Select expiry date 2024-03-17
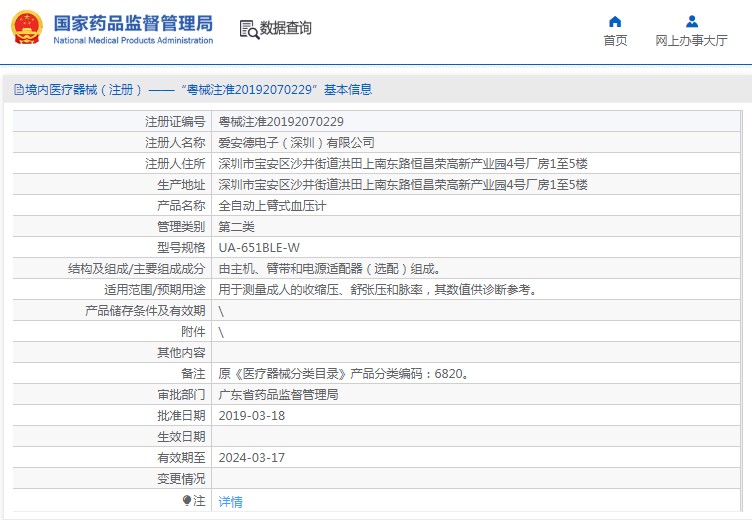The width and height of the screenshot is (752, 520). coord(252,458)
